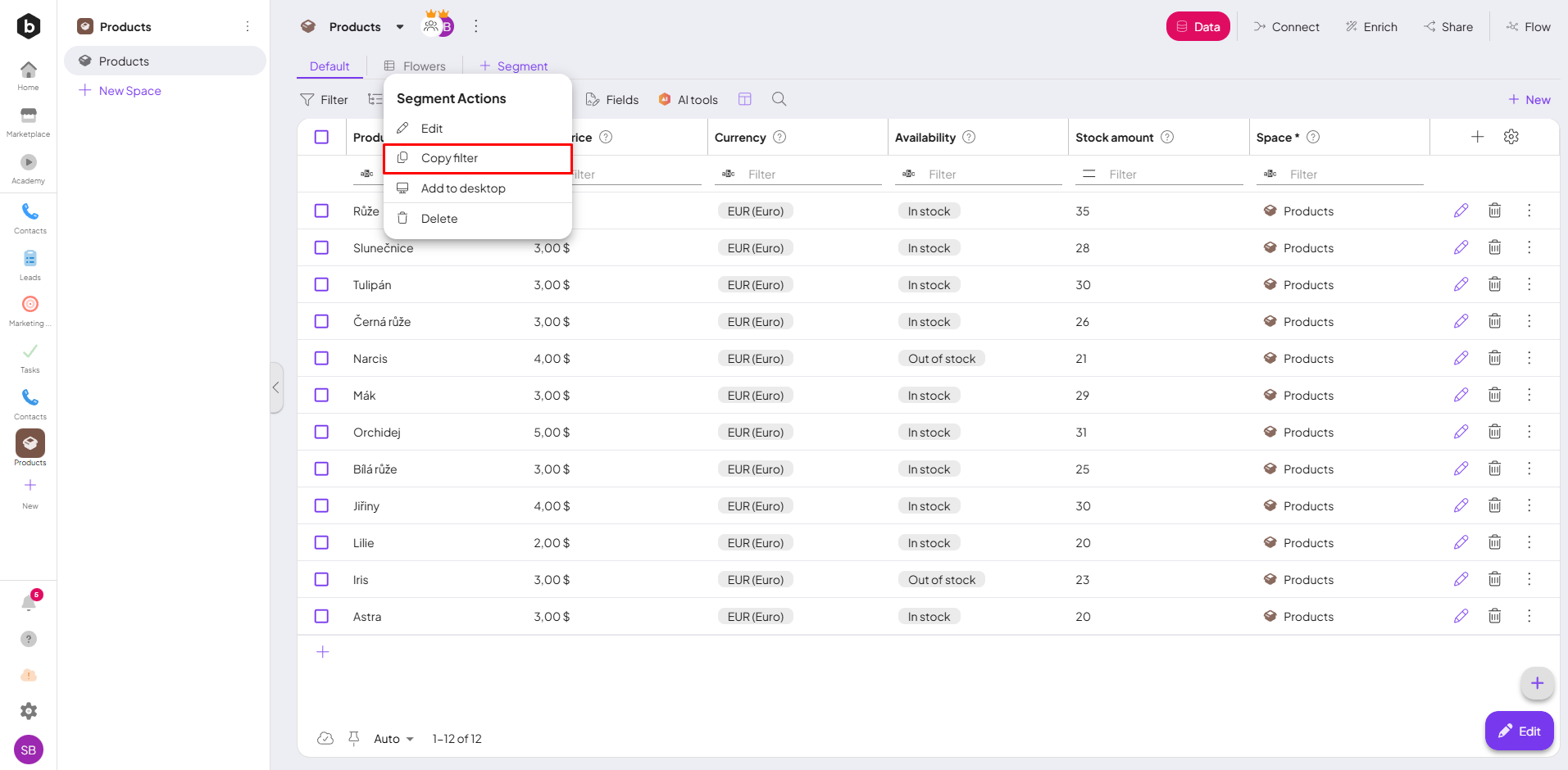Open the Leads module in sidebar

tap(30, 264)
